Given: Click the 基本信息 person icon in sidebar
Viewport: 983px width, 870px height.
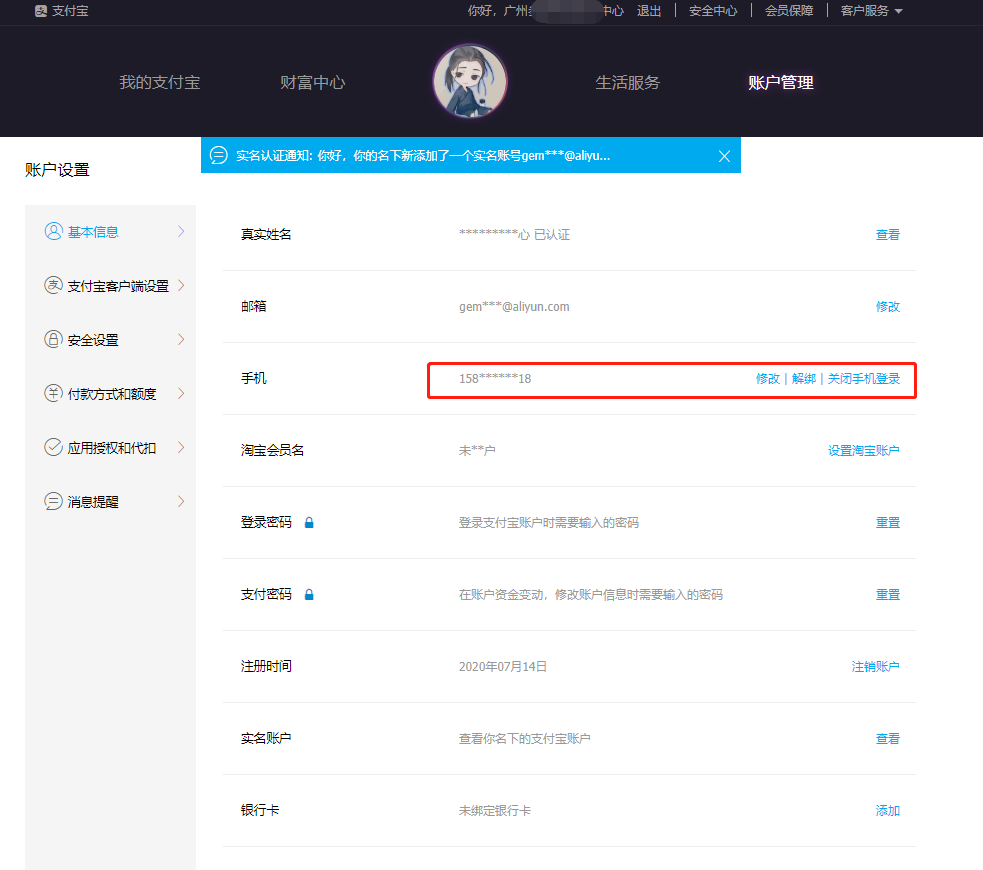Looking at the screenshot, I should [53, 231].
